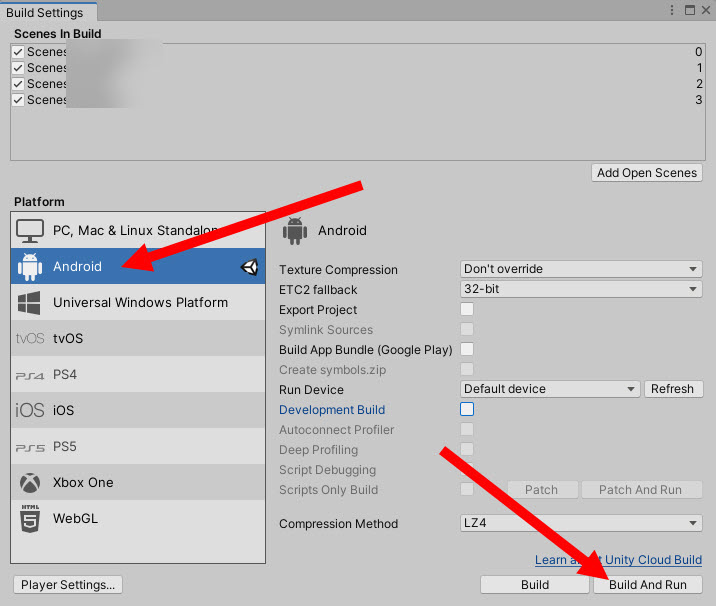Select the iOS platform row
The height and width of the screenshot is (606, 716).
[x=138, y=410]
